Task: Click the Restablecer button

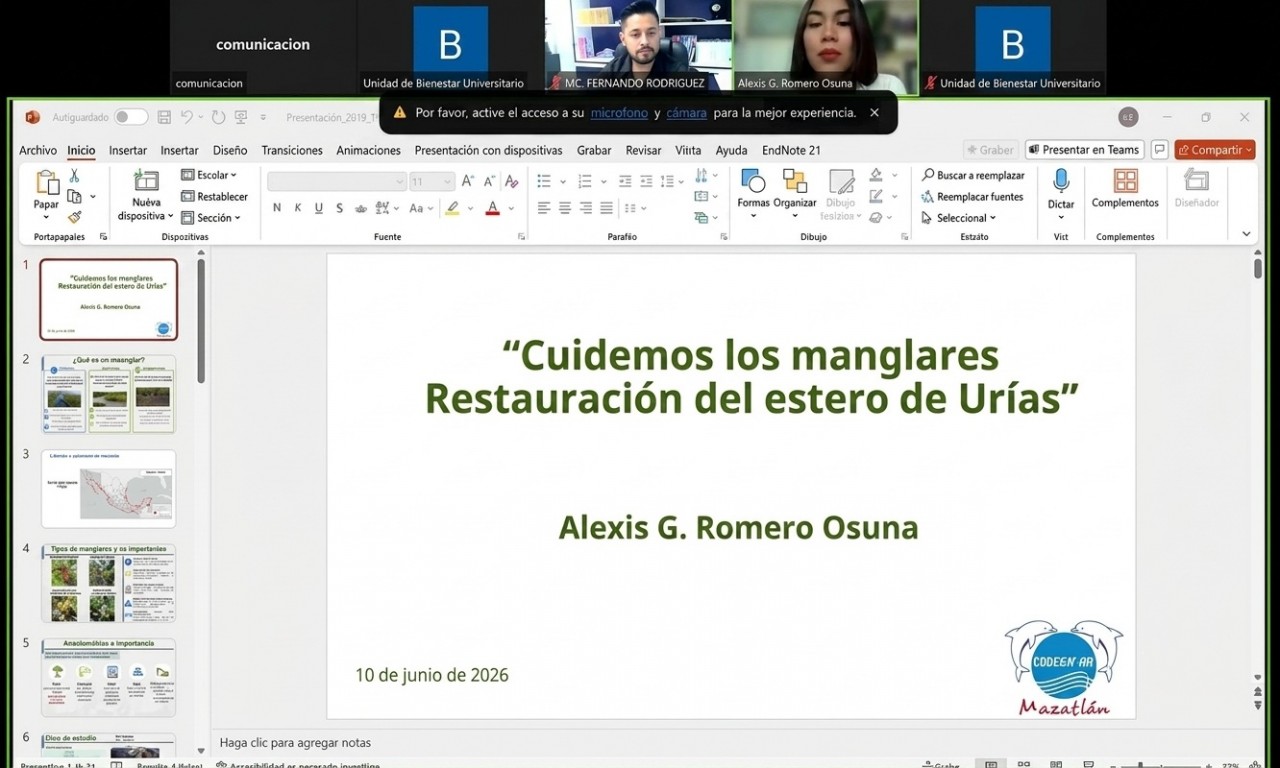Action: [x=215, y=197]
